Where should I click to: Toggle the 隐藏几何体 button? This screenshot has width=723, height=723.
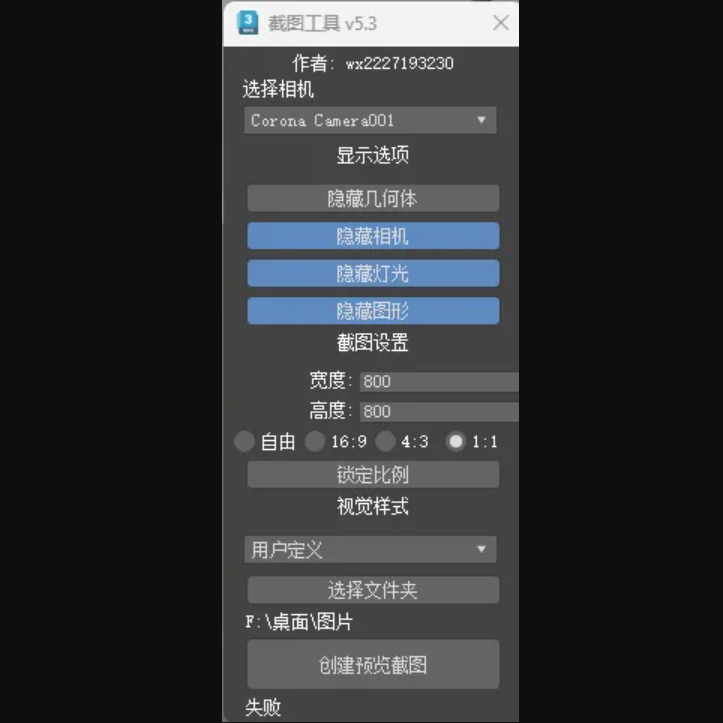[373, 199]
